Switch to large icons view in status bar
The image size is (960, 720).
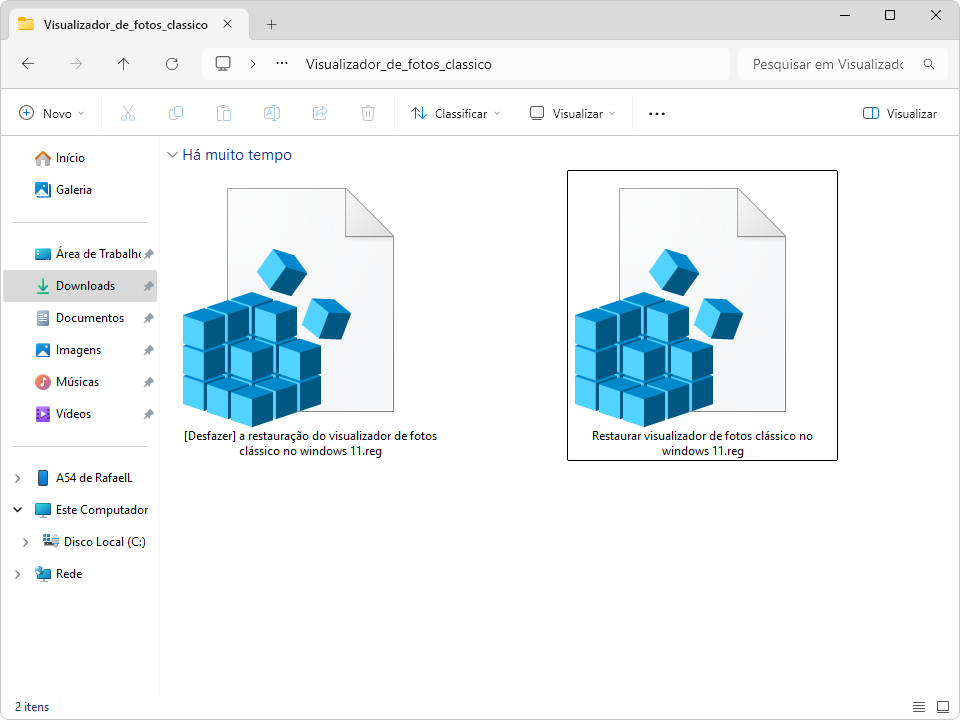click(x=943, y=707)
